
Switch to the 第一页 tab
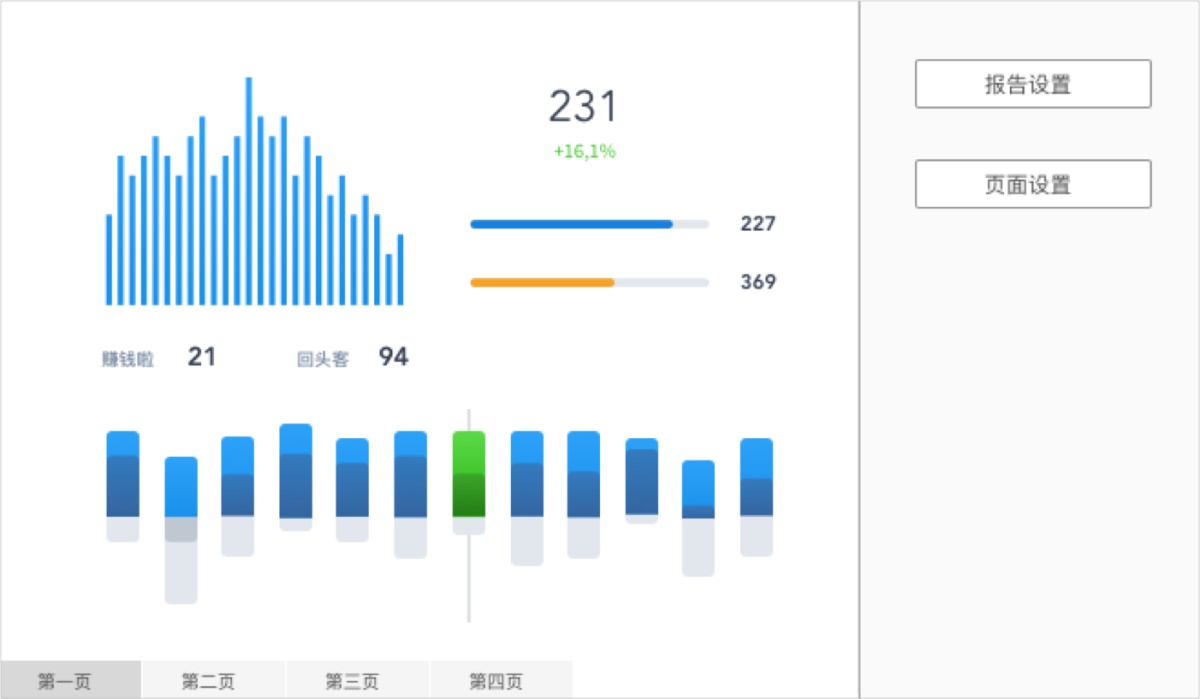point(71,680)
